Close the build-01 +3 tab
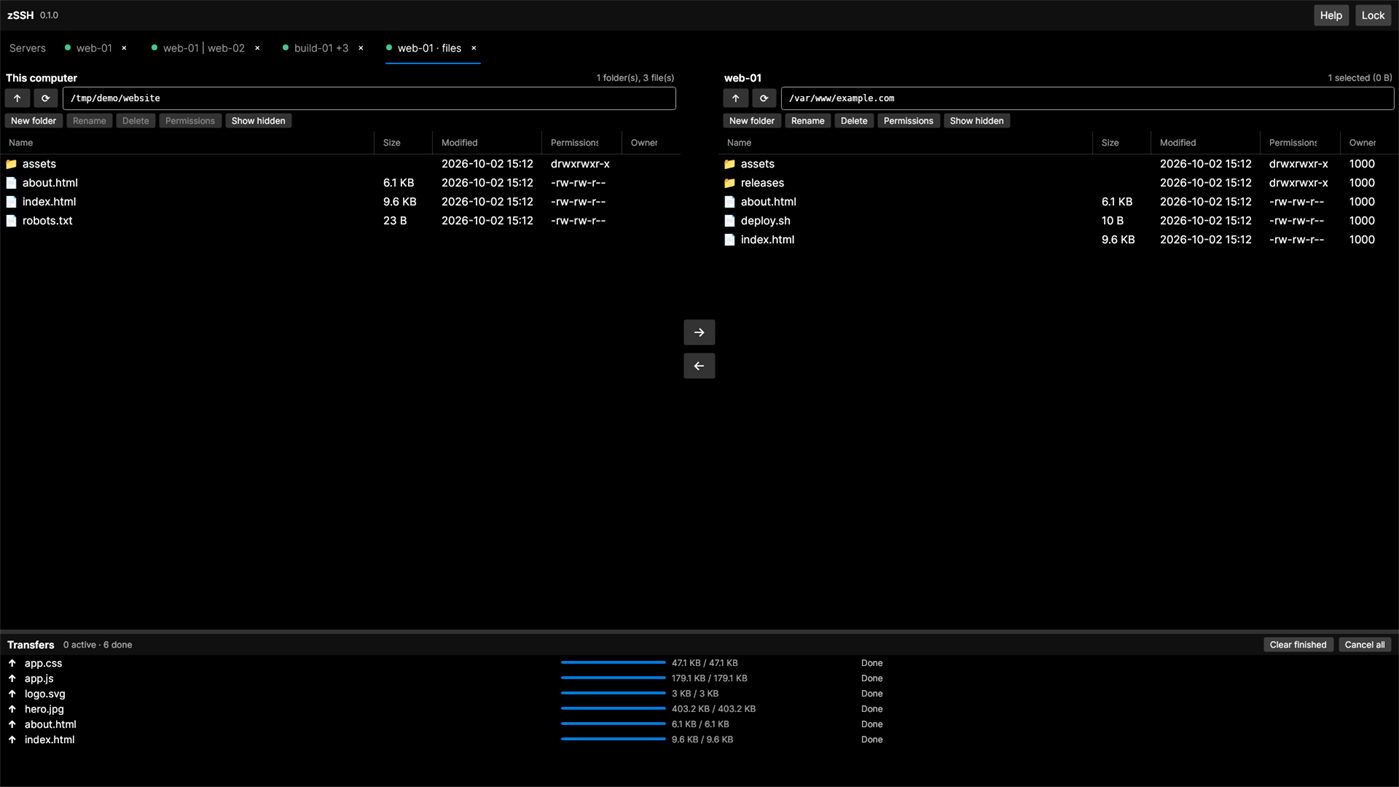The image size is (1399, 787). pyautogui.click(x=361, y=48)
